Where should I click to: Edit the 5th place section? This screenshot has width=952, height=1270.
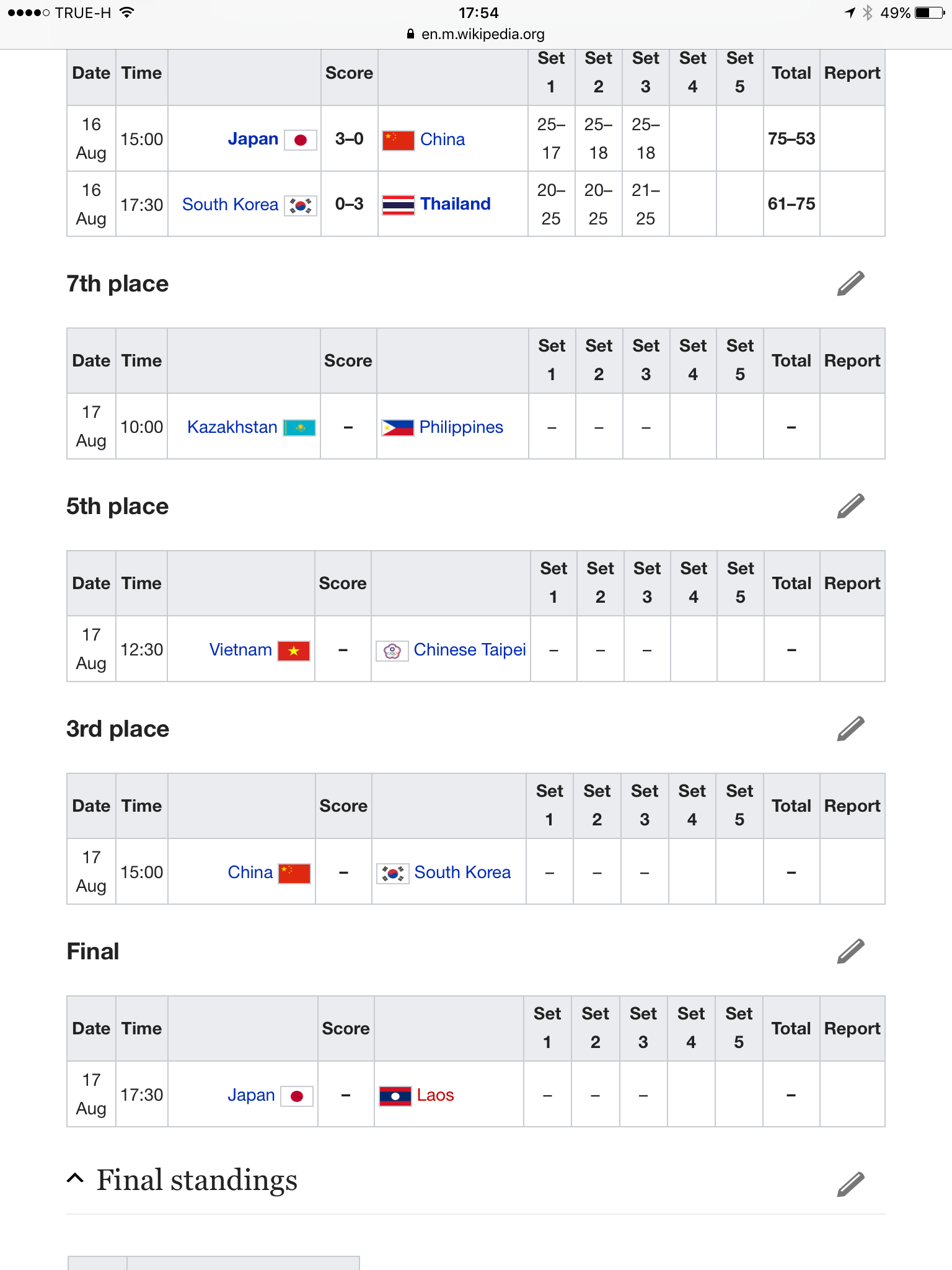pos(850,506)
